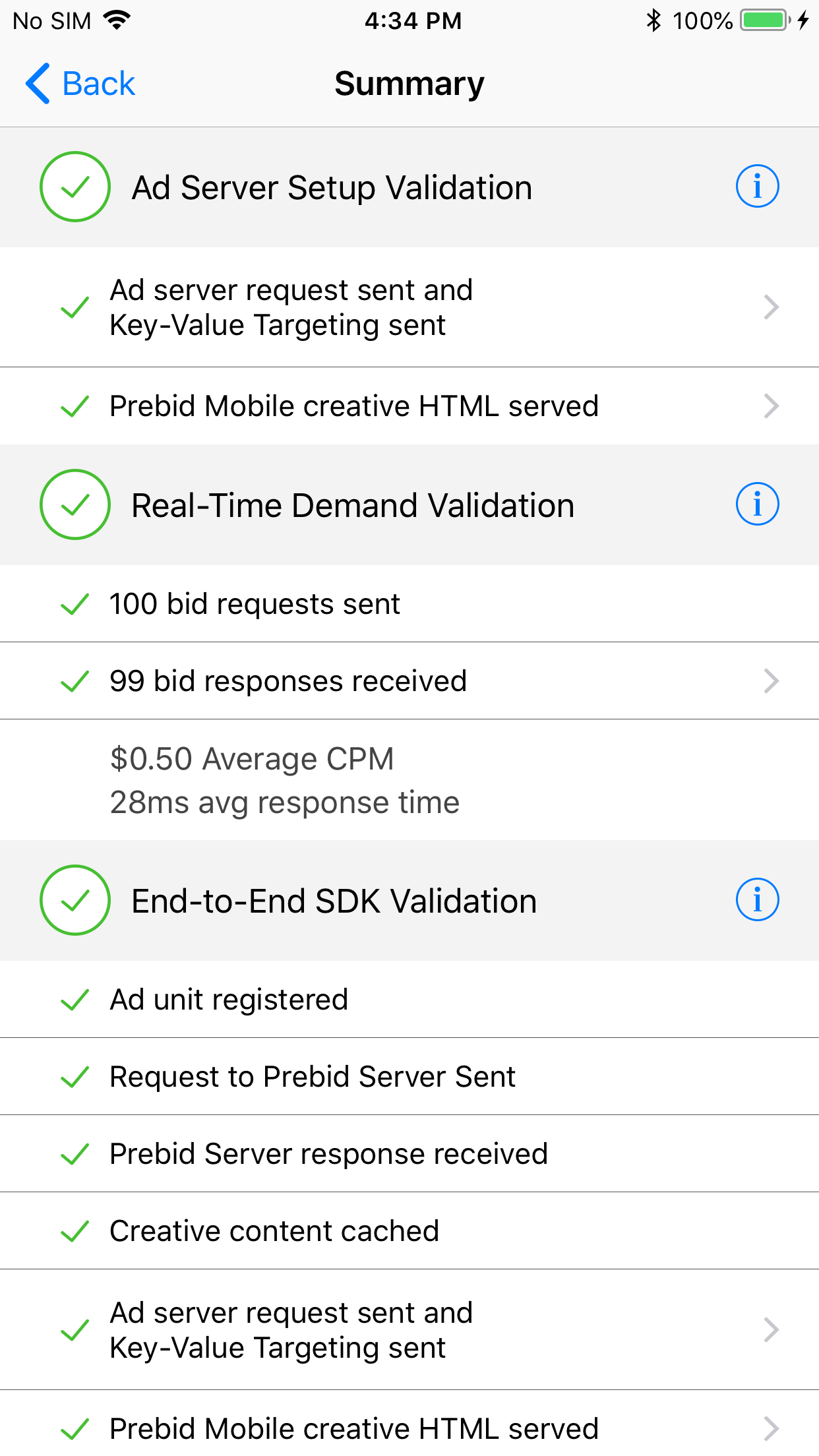Open info for Real-Time Demand Validation
The width and height of the screenshot is (819, 1456).
(x=757, y=504)
